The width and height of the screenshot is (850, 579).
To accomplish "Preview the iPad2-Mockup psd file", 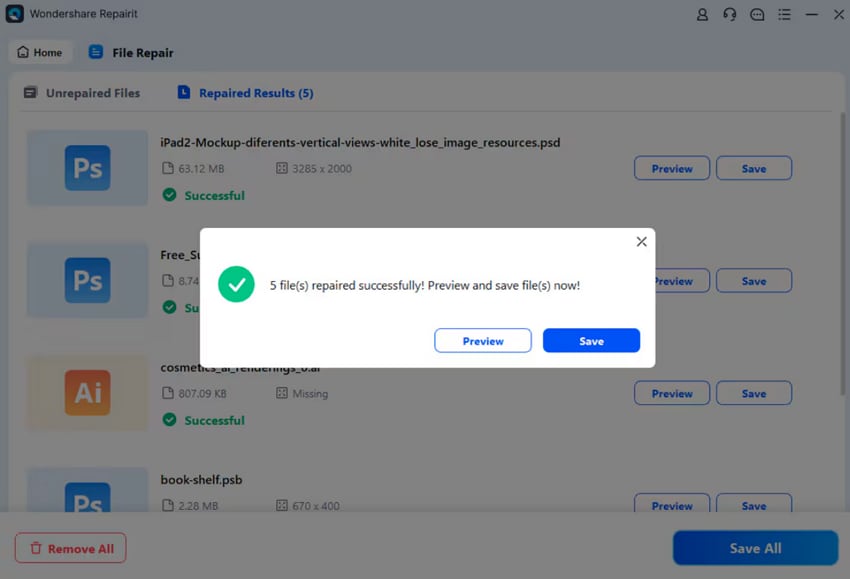I will (x=672, y=169).
